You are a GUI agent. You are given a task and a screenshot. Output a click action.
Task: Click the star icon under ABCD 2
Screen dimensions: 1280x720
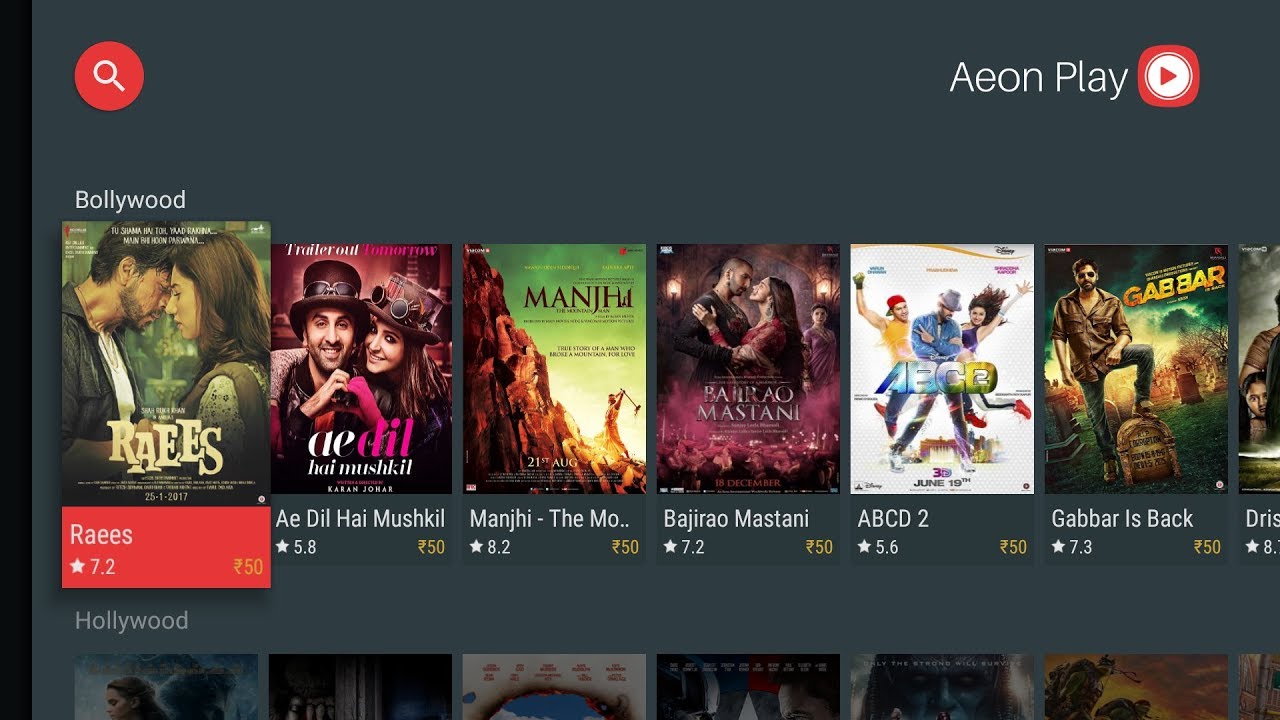pyautogui.click(x=864, y=547)
